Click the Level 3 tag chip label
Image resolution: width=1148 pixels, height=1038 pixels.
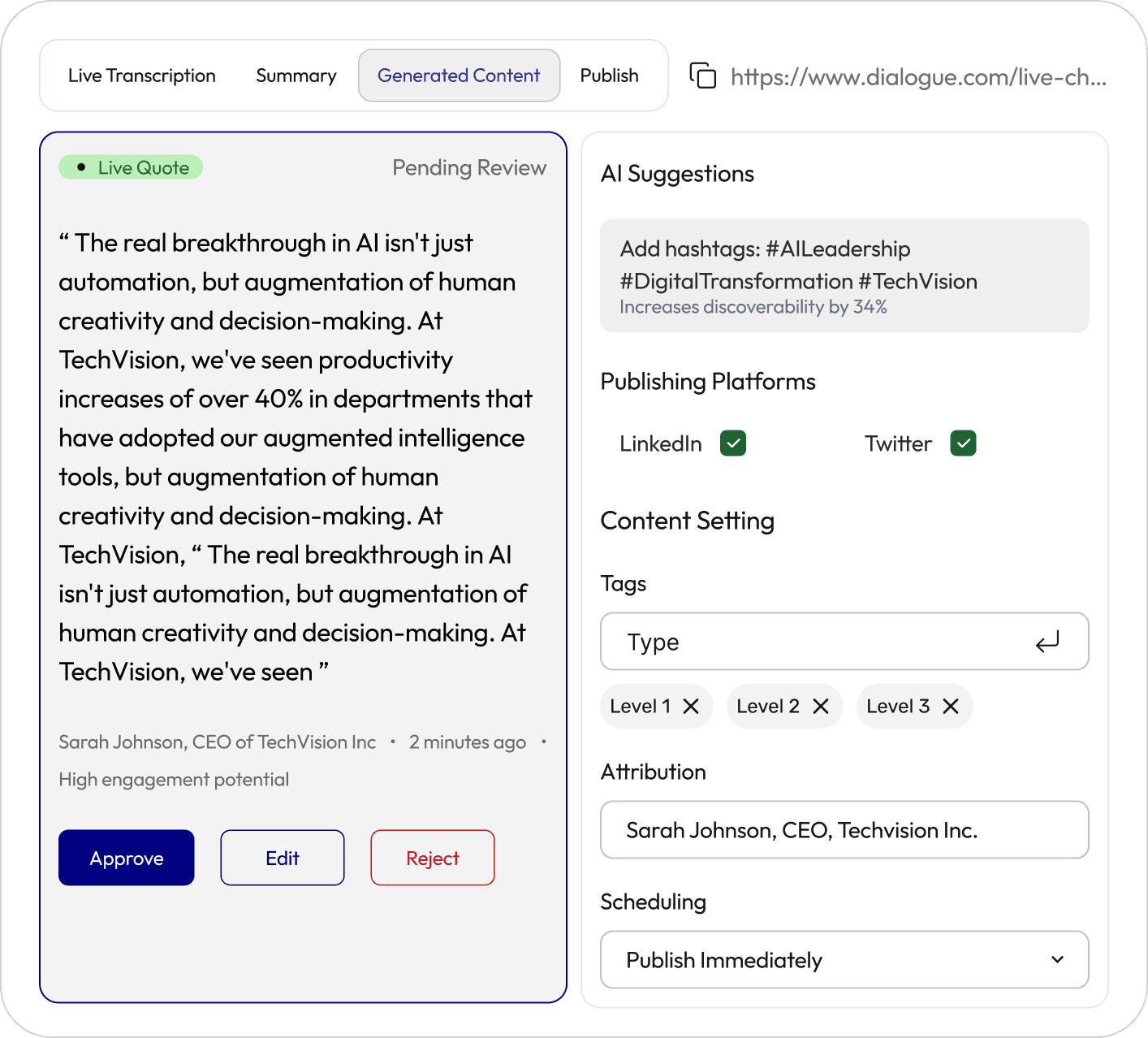point(898,707)
